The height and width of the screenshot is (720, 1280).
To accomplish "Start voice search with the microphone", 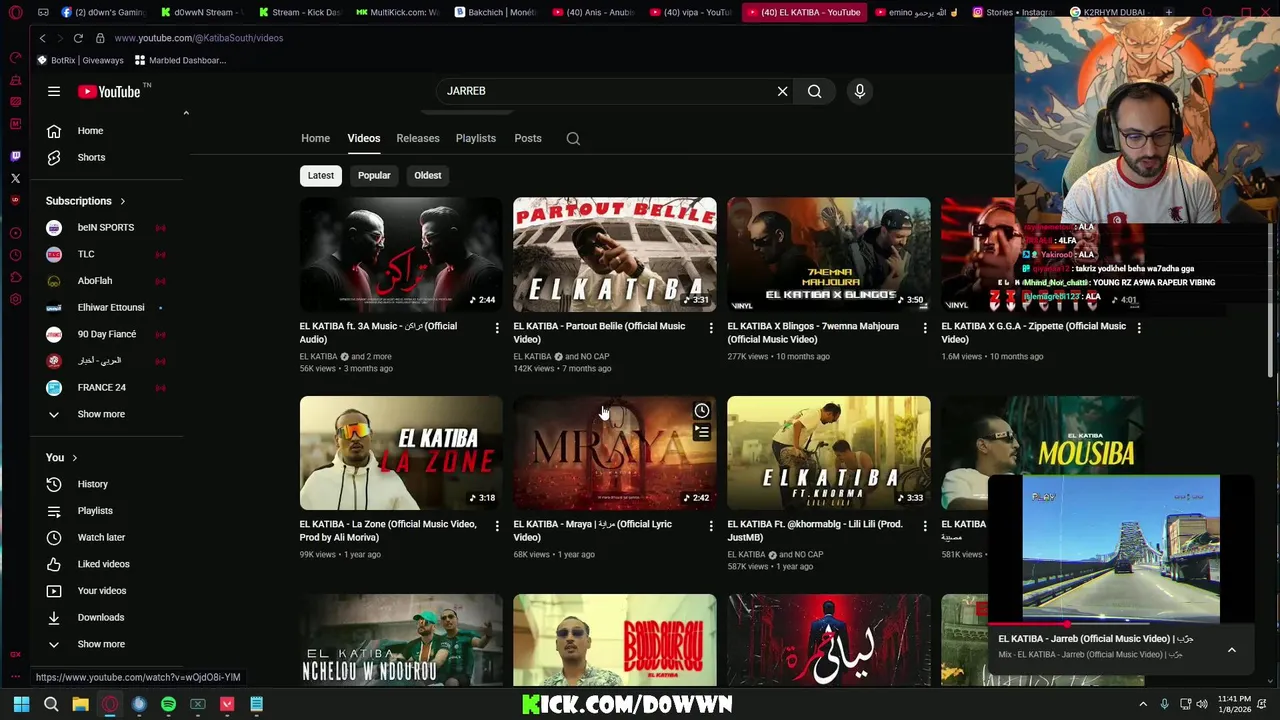I will click(860, 91).
